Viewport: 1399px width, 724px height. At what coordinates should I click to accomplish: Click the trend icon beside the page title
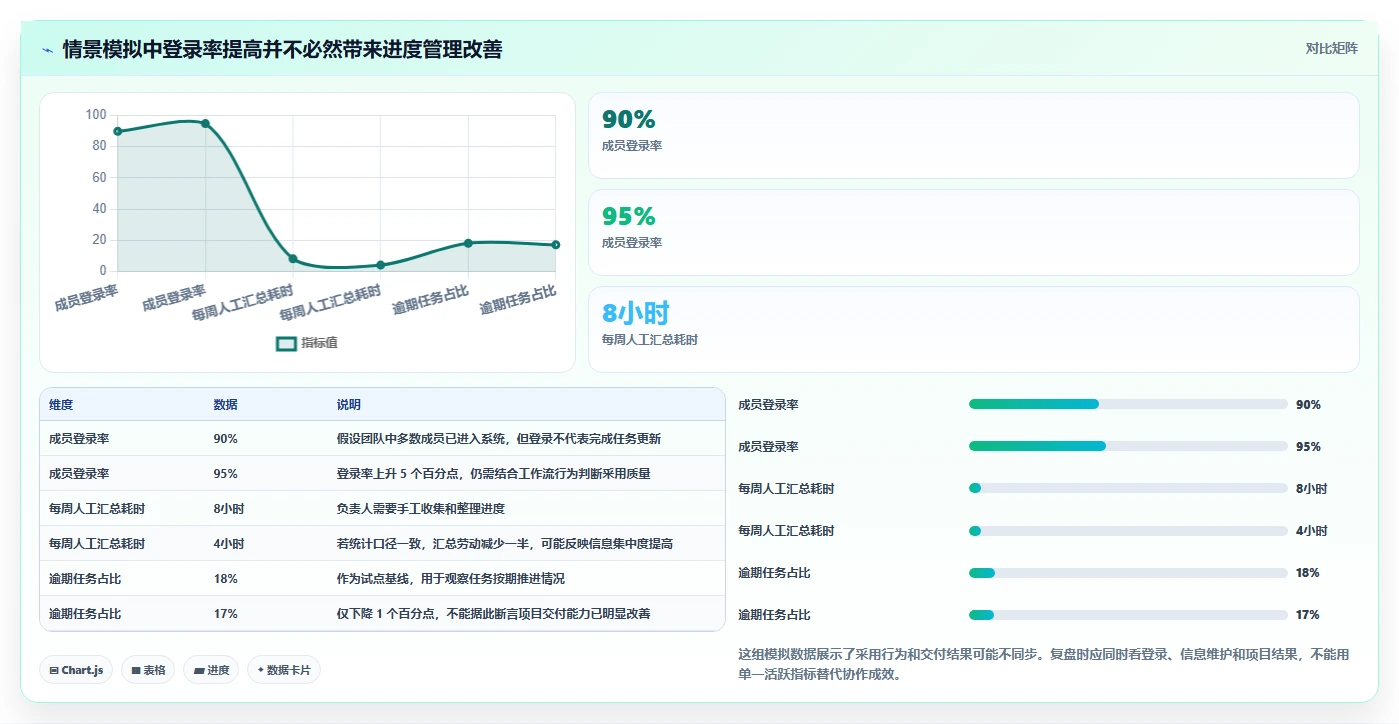[x=48, y=49]
